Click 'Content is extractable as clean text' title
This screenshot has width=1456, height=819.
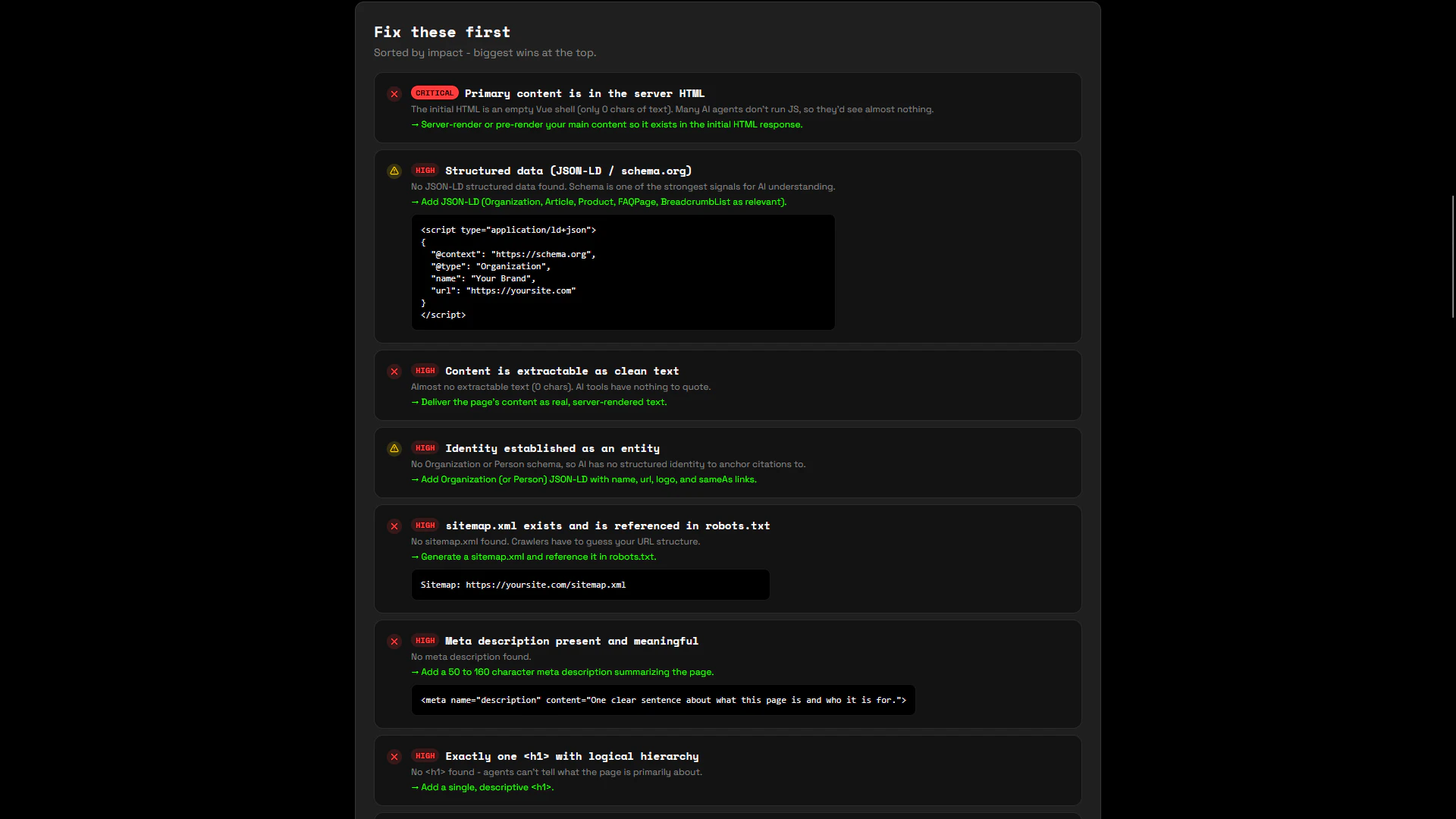[562, 372]
